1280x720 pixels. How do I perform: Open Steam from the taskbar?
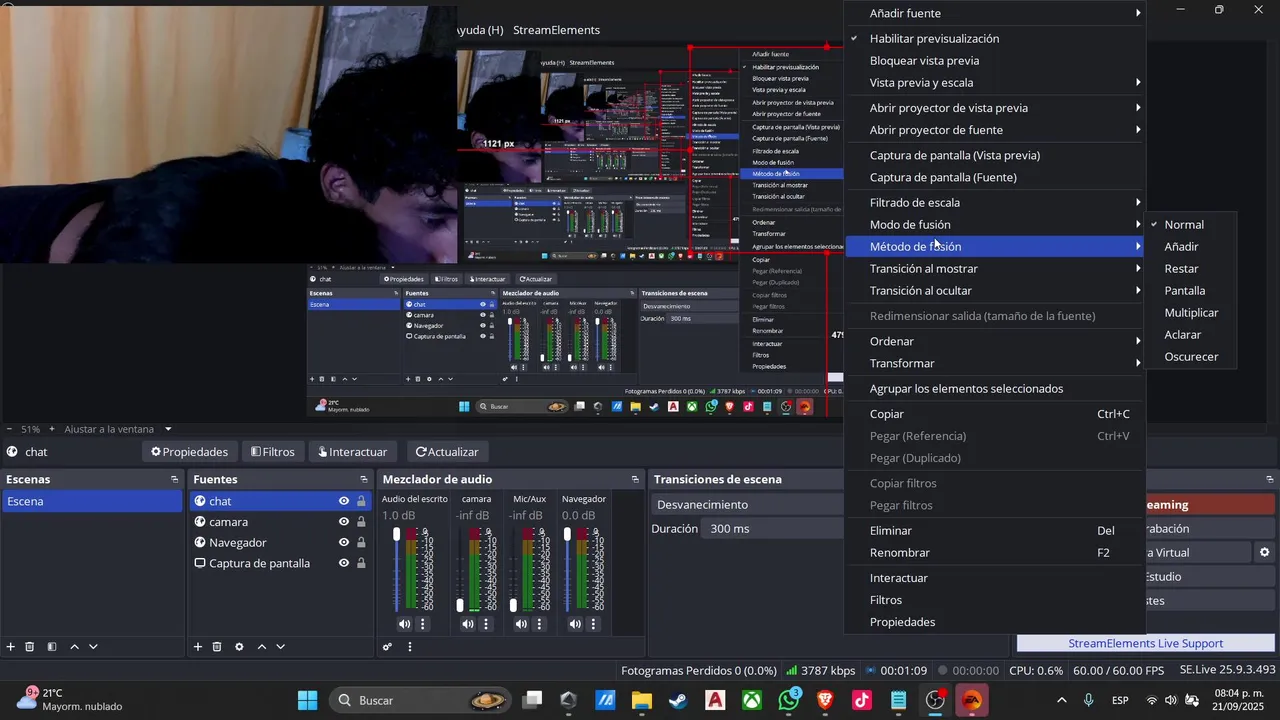coord(678,700)
